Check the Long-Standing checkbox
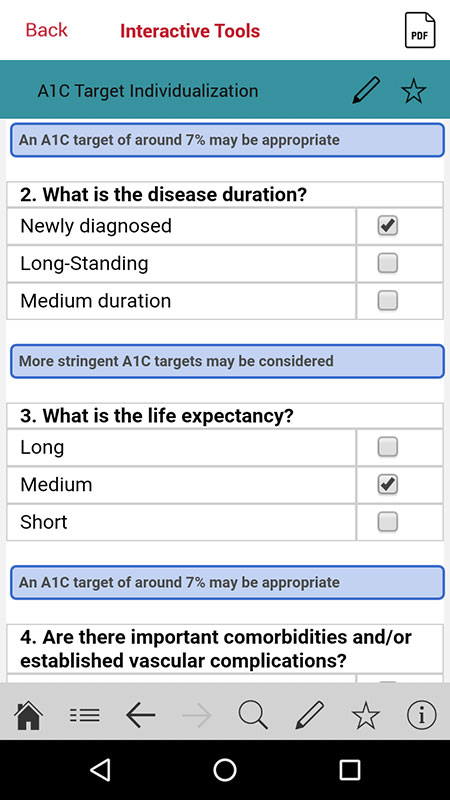This screenshot has height=800, width=450. 388,263
